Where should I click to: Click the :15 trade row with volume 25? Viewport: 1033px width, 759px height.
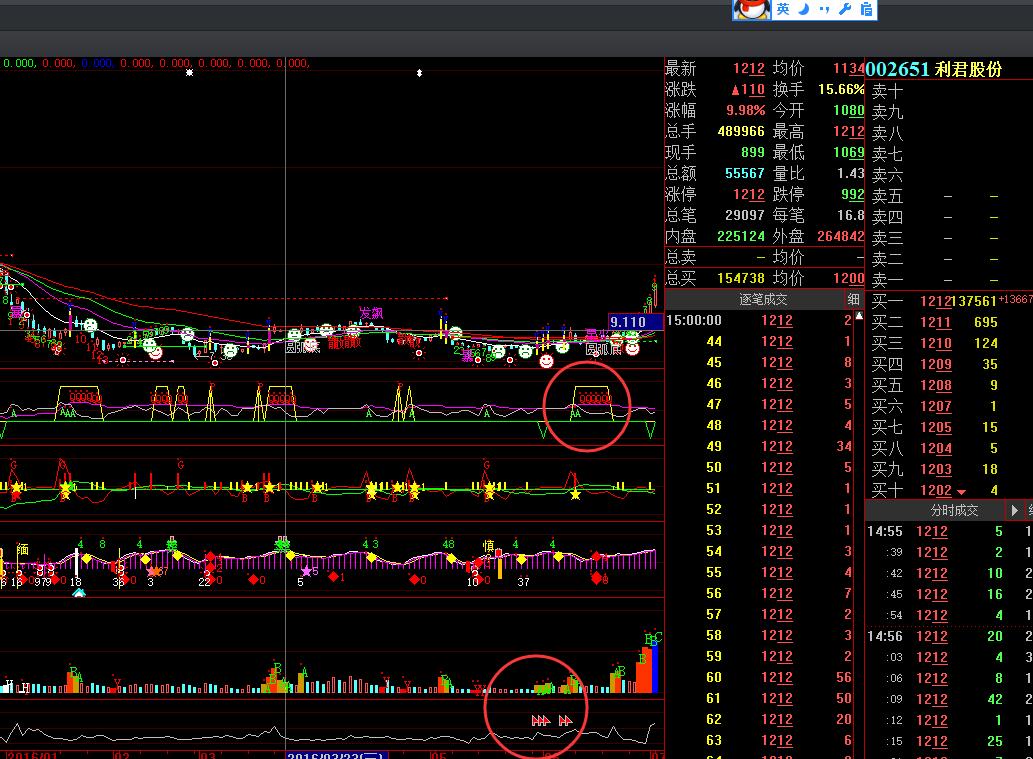tap(949, 741)
